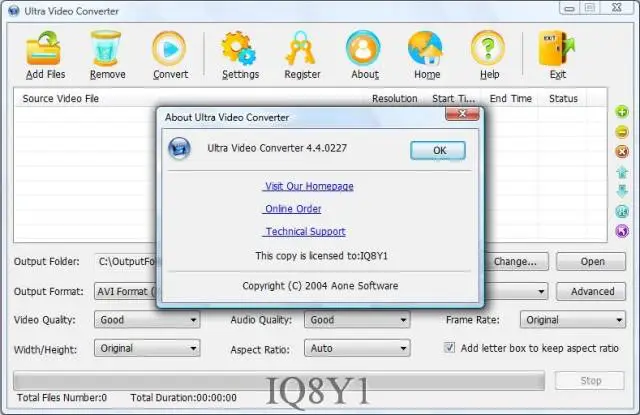The height and width of the screenshot is (415, 640).
Task: Click the version text Ultra Video Converter 4.4.0227
Action: tap(277, 148)
